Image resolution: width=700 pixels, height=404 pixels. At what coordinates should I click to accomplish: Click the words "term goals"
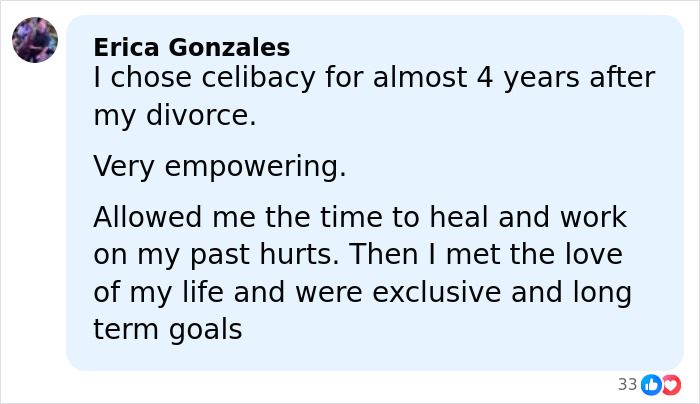pos(168,329)
